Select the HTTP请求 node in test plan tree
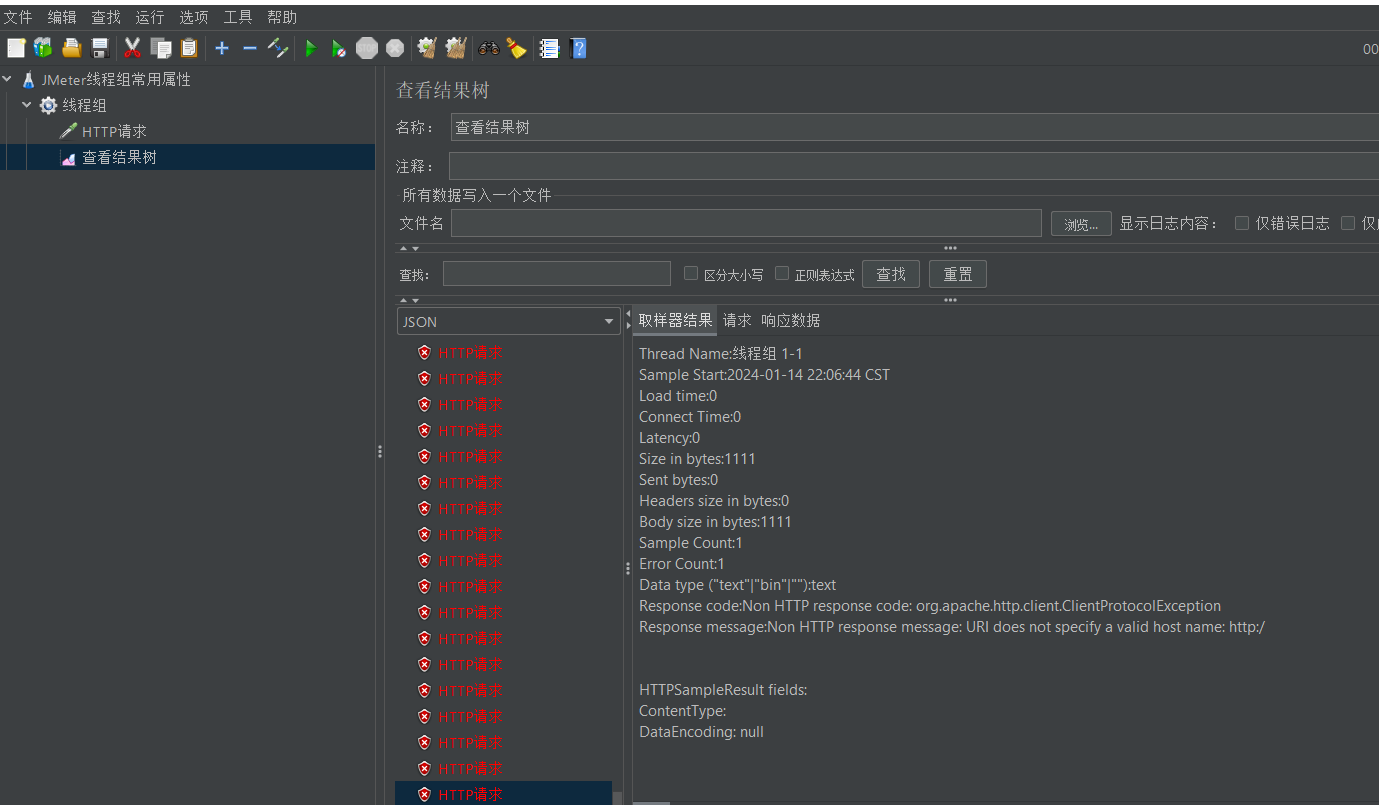1379x805 pixels. (x=114, y=132)
